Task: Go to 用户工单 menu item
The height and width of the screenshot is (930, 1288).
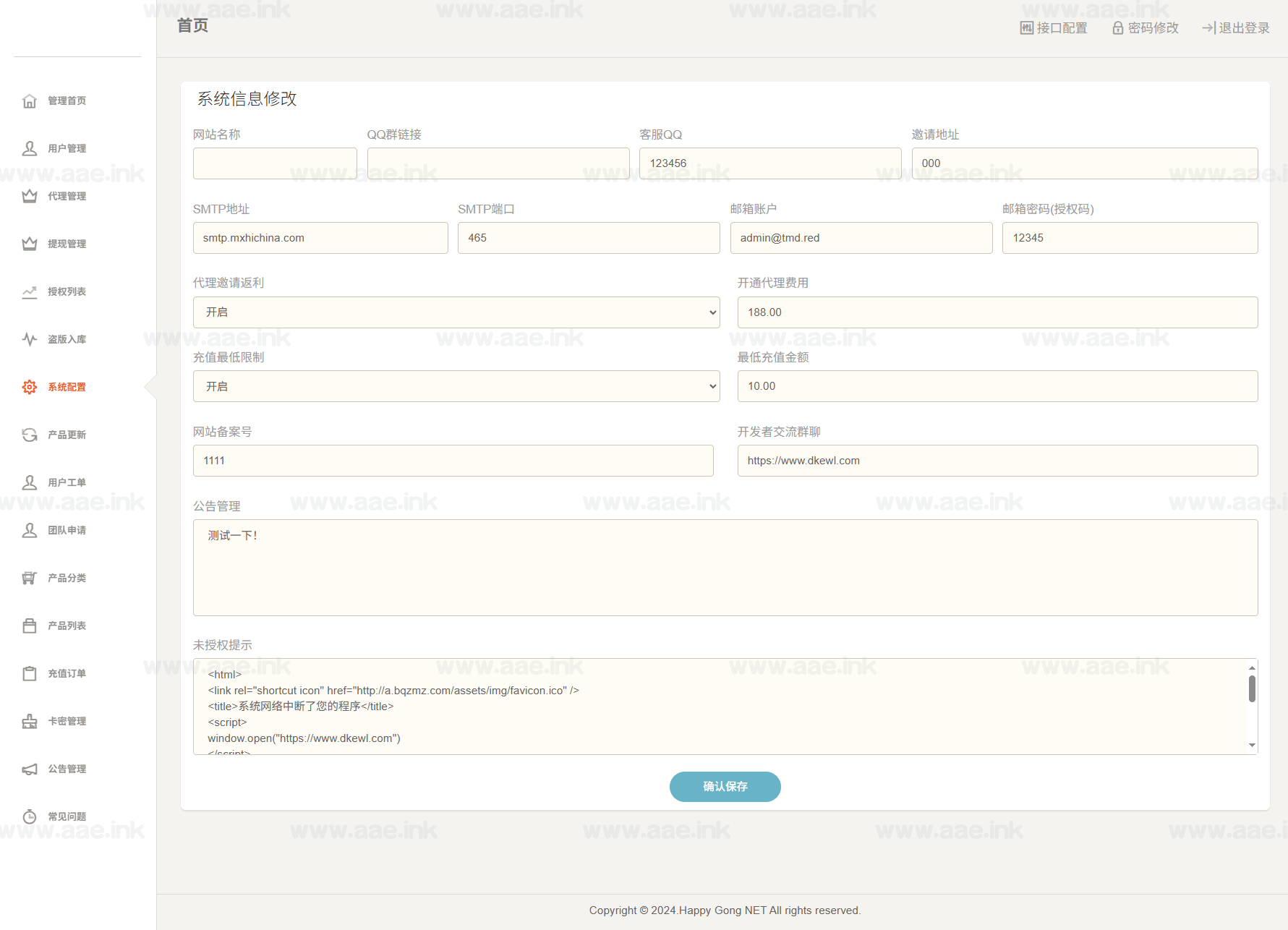Action: click(67, 482)
